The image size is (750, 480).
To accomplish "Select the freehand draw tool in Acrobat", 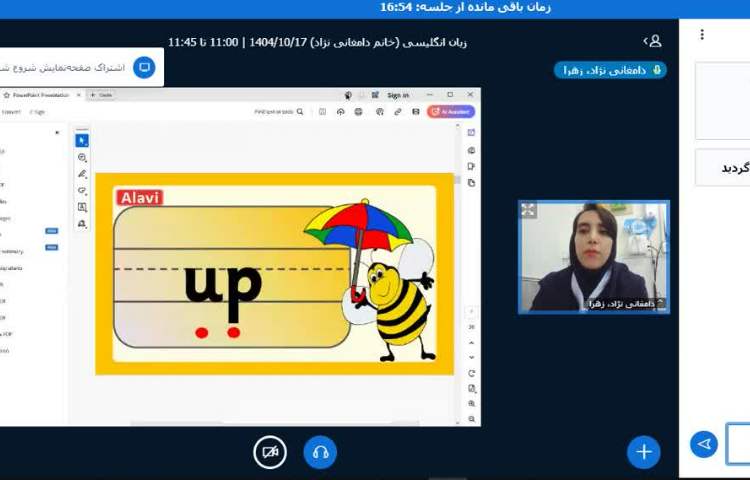I will tap(82, 190).
